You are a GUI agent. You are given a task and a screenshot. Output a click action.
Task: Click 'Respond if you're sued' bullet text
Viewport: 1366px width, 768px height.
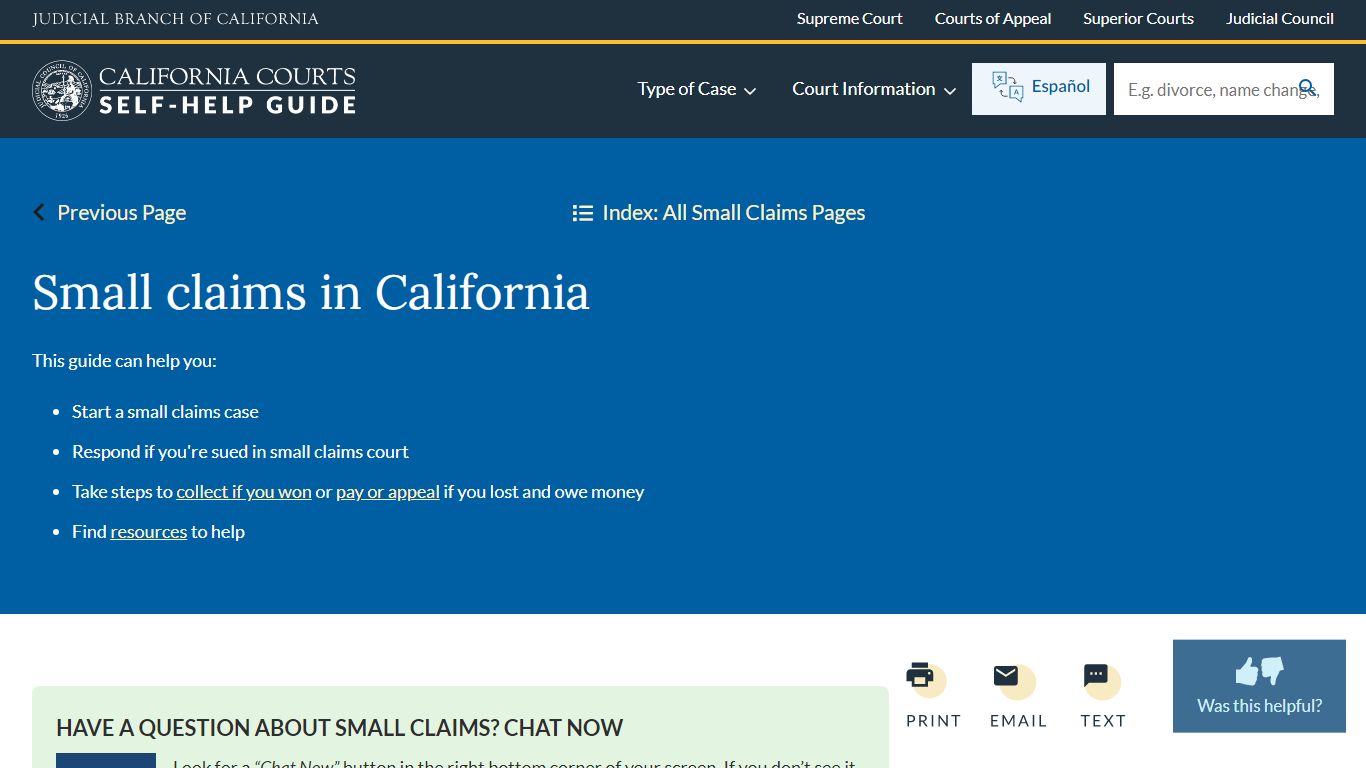tap(240, 452)
